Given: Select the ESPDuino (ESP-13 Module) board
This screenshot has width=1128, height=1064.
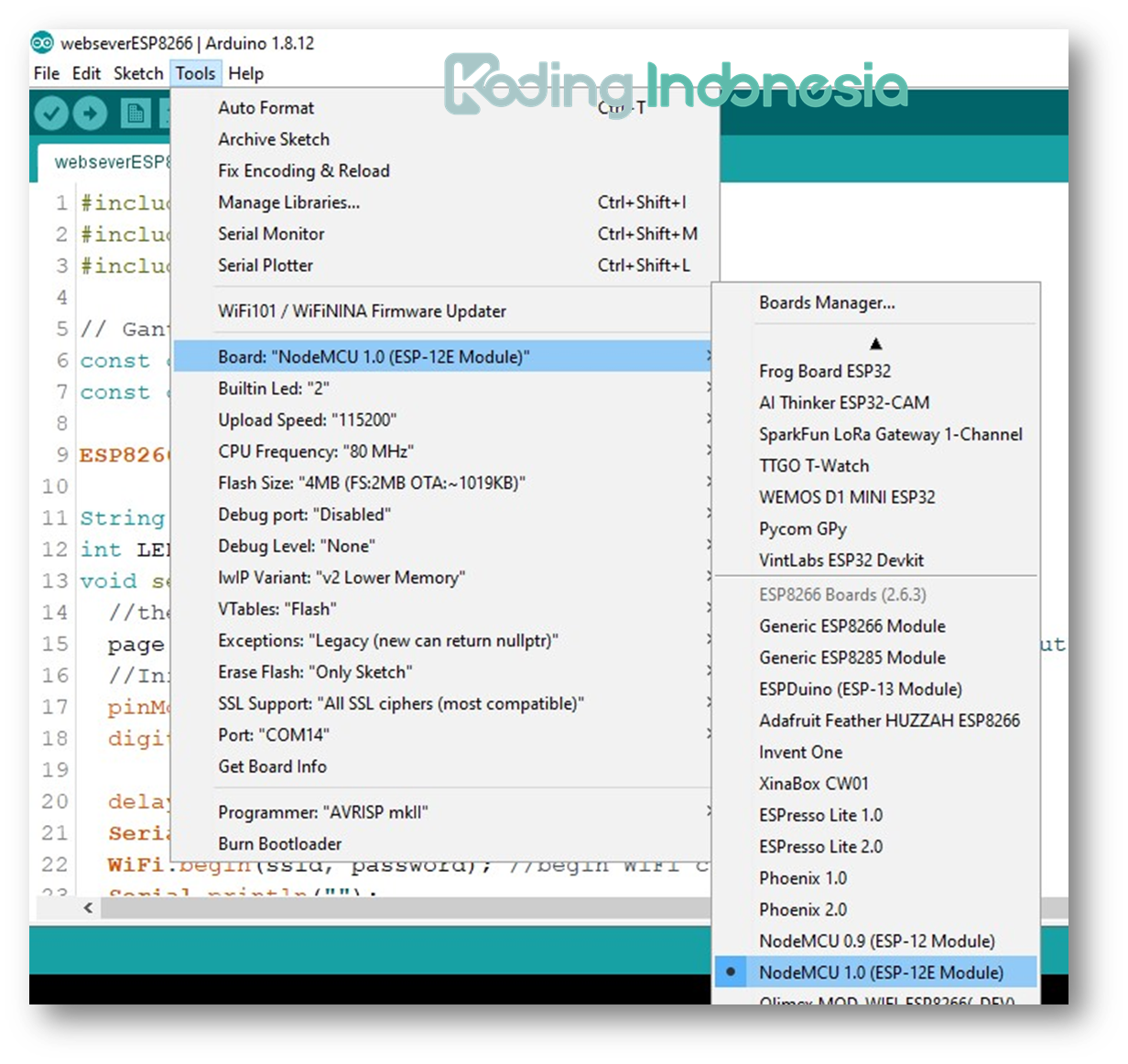Looking at the screenshot, I should point(876,689).
